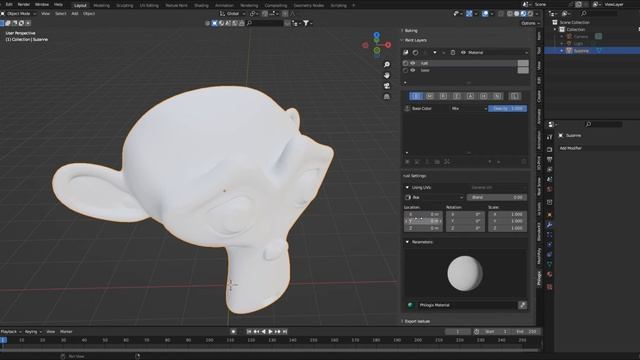Click the viewport zoom magnifier icon
The height and width of the screenshot is (360, 640).
[387, 64]
